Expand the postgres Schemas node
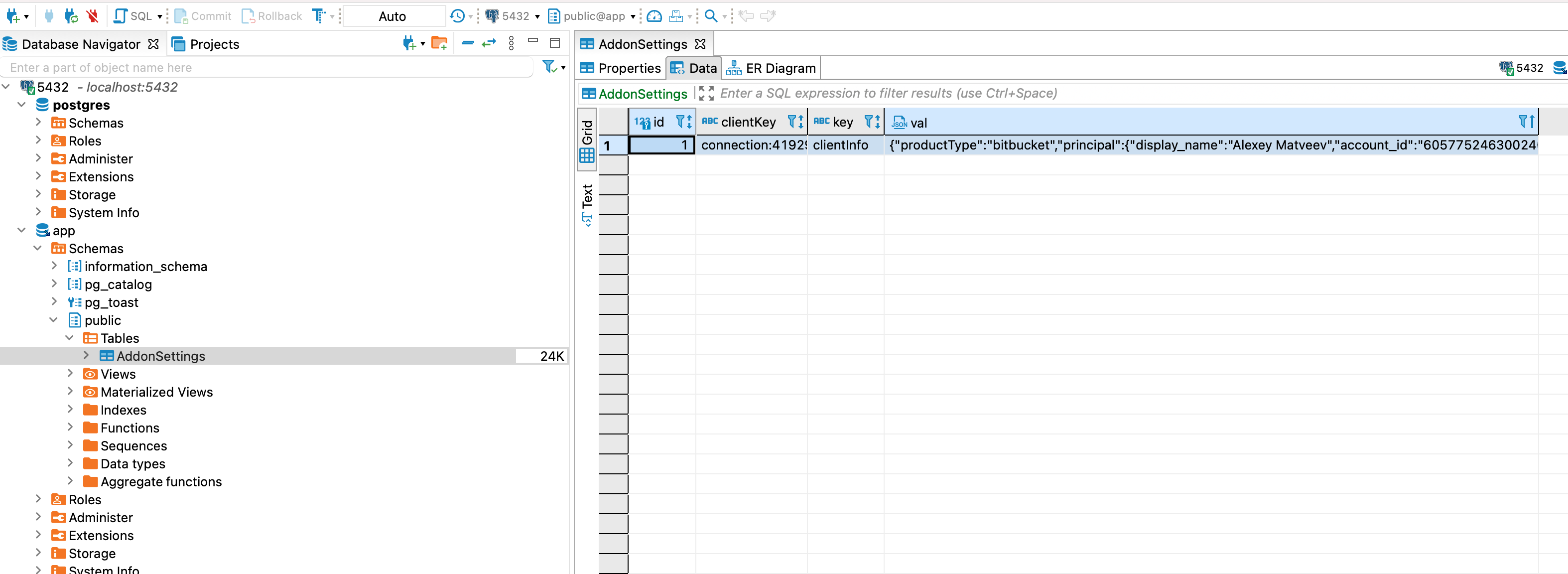 [x=38, y=123]
